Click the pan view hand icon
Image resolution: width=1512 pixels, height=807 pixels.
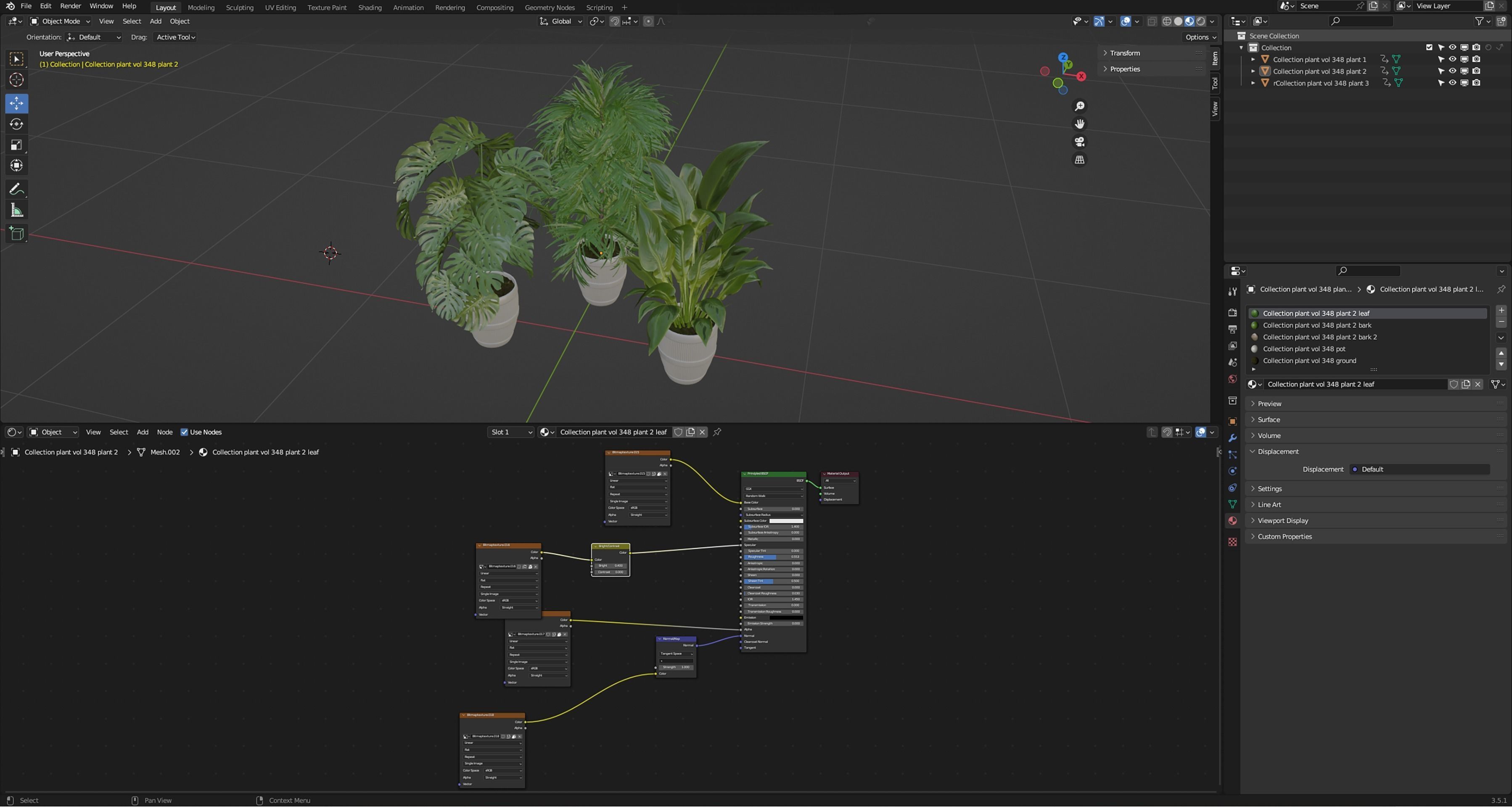[x=1079, y=124]
